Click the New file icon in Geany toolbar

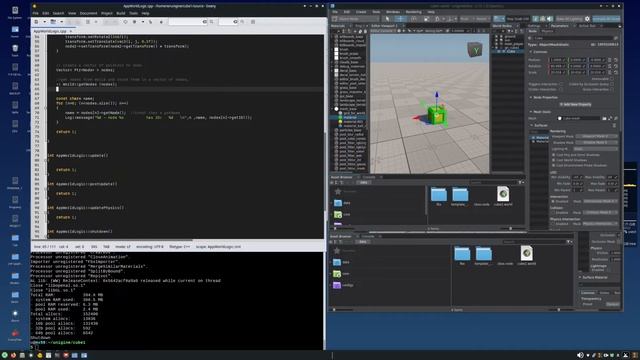36,22
